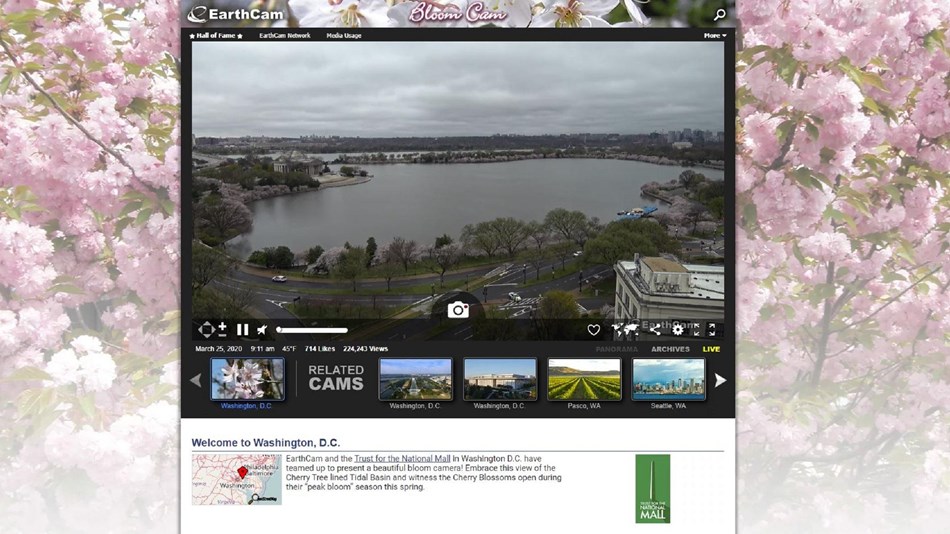Click the Welcome to Washington, D.C. heading

pyautogui.click(x=265, y=442)
